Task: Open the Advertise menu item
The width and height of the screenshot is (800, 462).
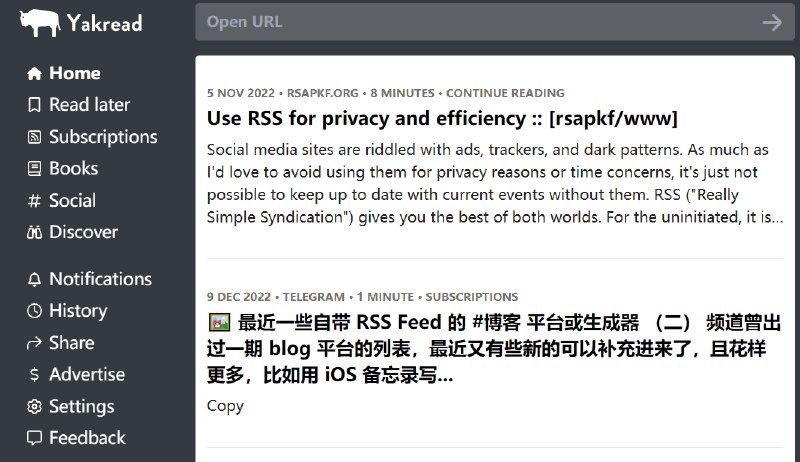Action: pos(86,375)
